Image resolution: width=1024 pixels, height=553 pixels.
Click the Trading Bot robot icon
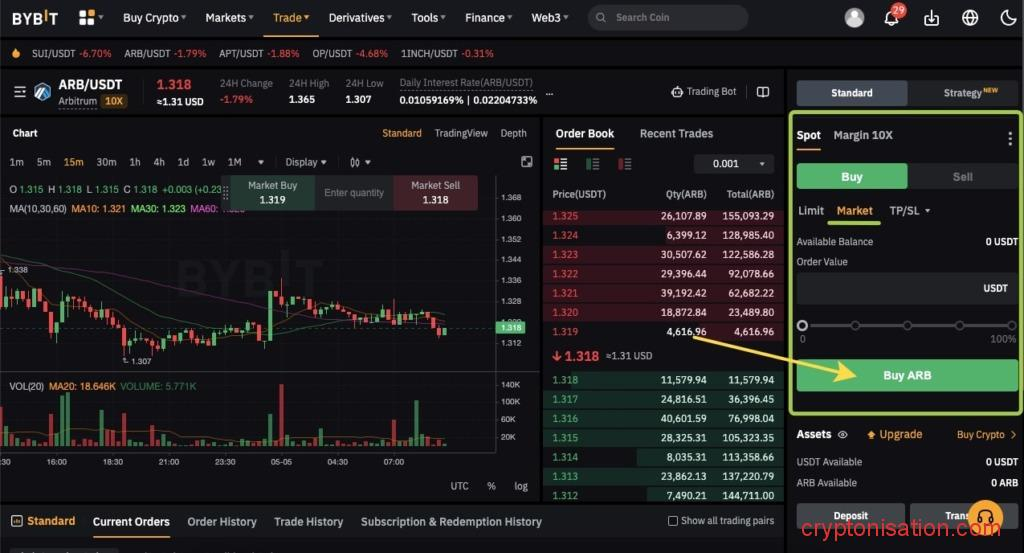click(x=677, y=92)
